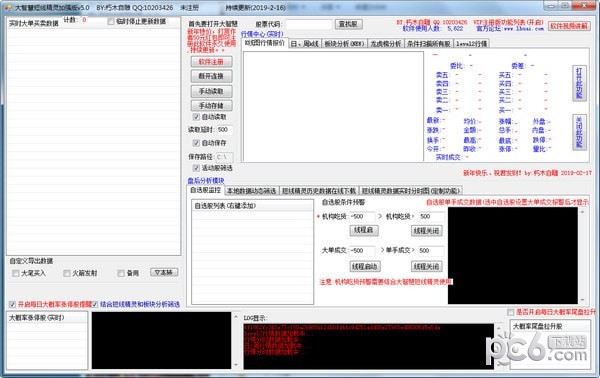Enable the 临时停止更新数据 checkbox
The width and height of the screenshot is (600, 378).
[x=111, y=21]
